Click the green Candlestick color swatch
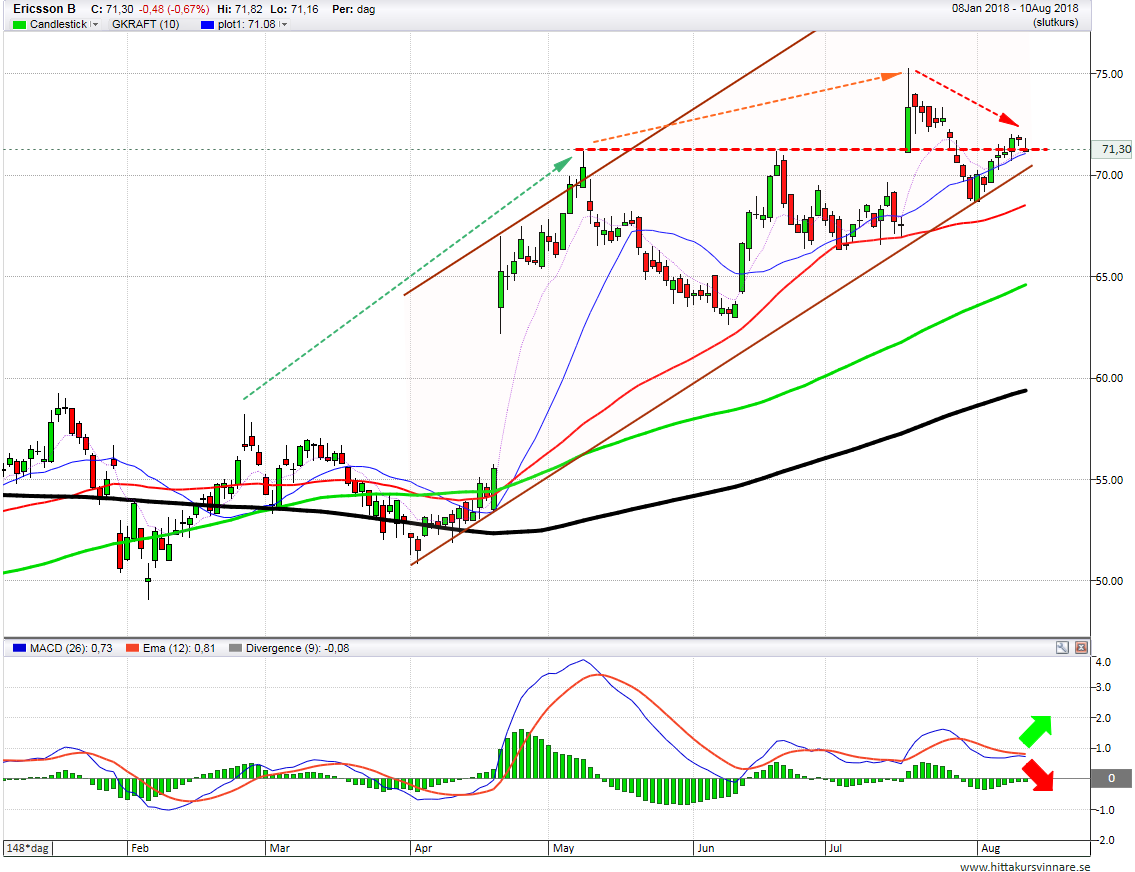 point(20,25)
